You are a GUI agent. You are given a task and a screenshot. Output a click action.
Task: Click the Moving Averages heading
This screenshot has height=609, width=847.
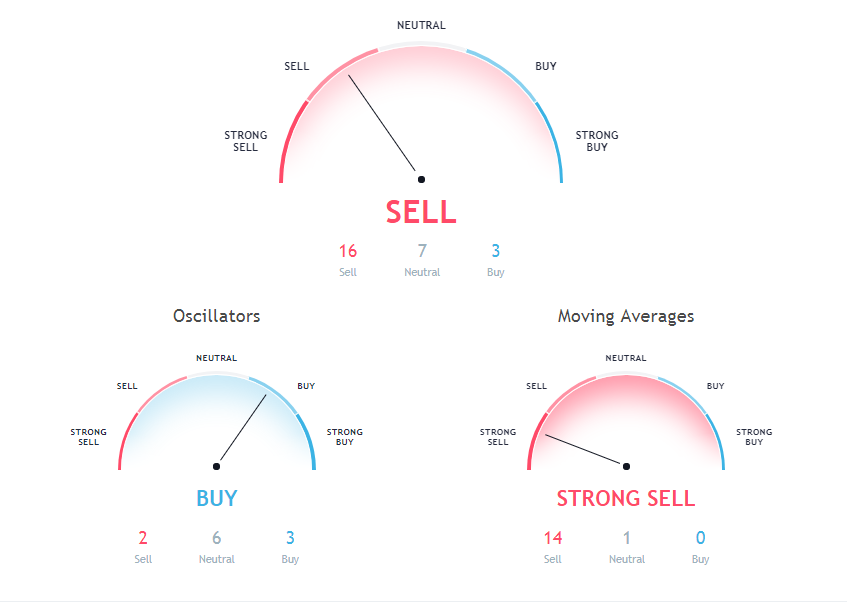(626, 316)
